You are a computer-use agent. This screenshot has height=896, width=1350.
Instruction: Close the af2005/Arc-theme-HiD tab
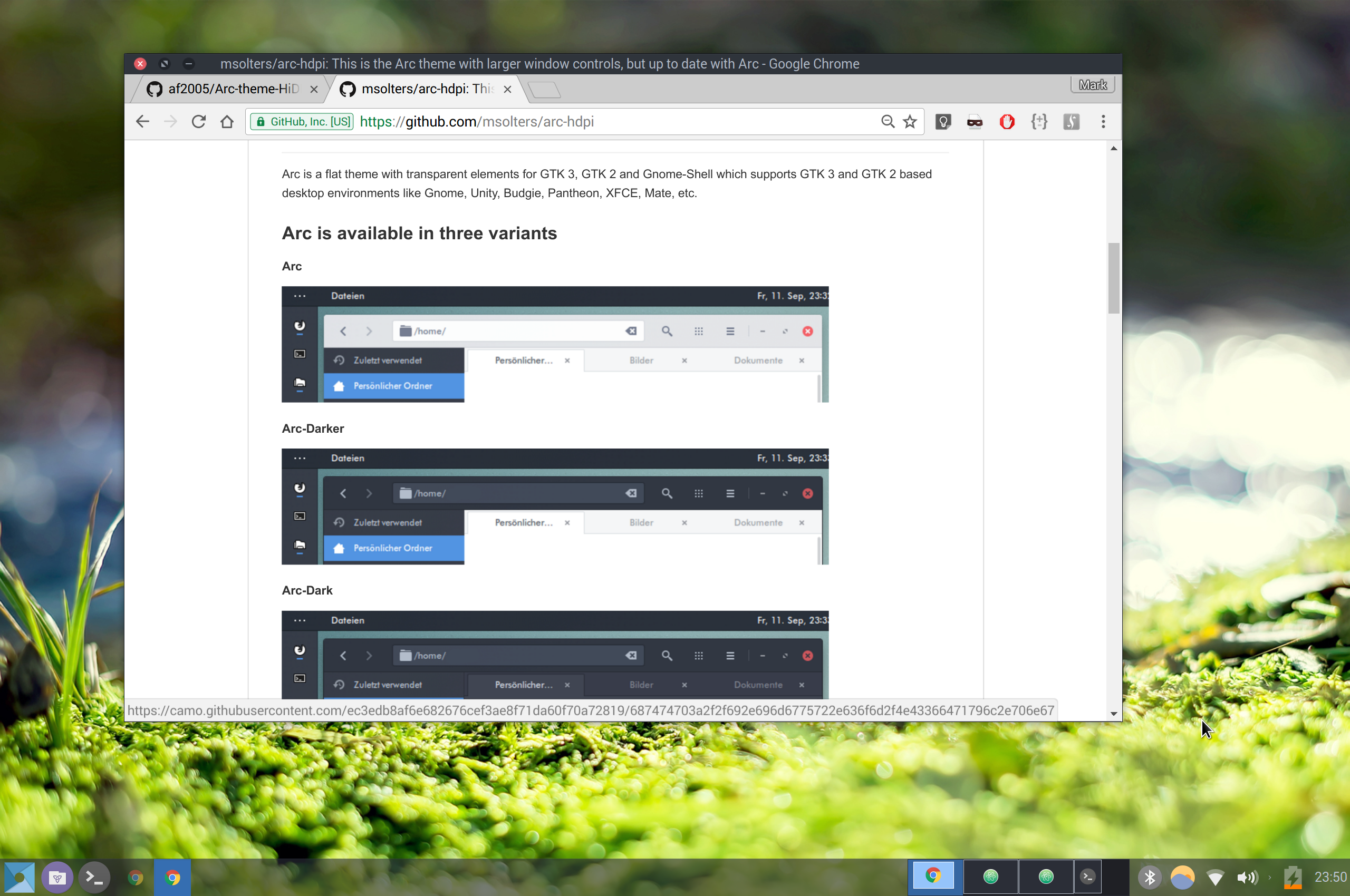click(x=314, y=89)
